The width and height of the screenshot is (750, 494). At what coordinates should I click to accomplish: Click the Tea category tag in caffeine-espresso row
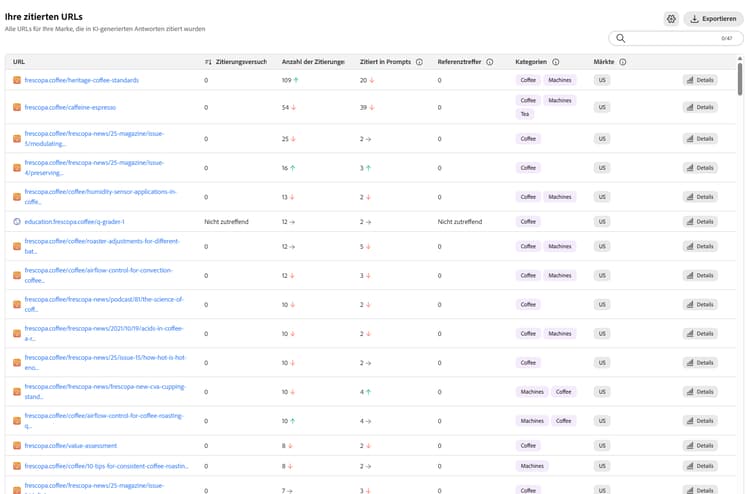tap(525, 114)
